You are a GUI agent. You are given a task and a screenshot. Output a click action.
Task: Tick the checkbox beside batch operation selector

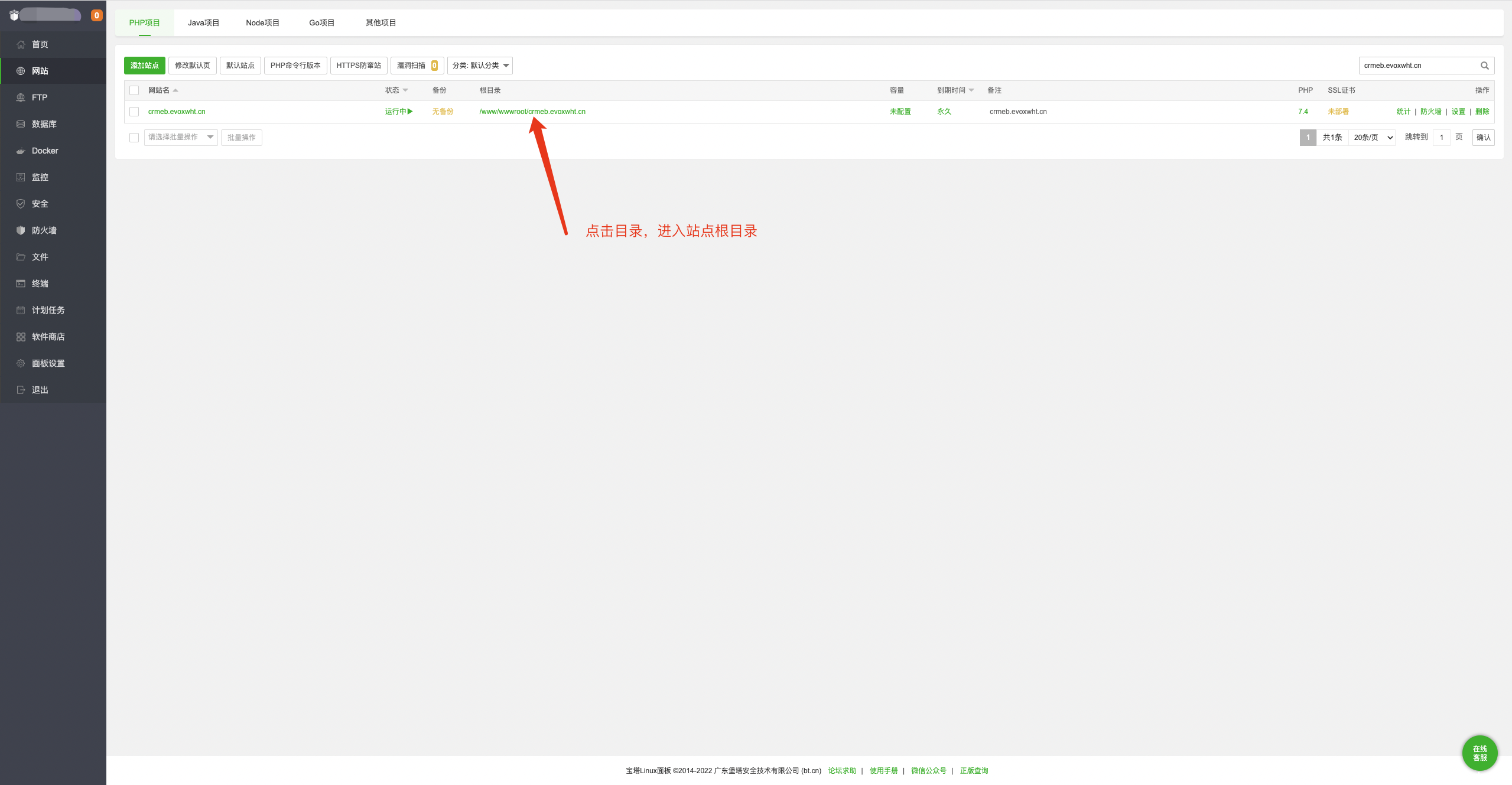(x=134, y=138)
